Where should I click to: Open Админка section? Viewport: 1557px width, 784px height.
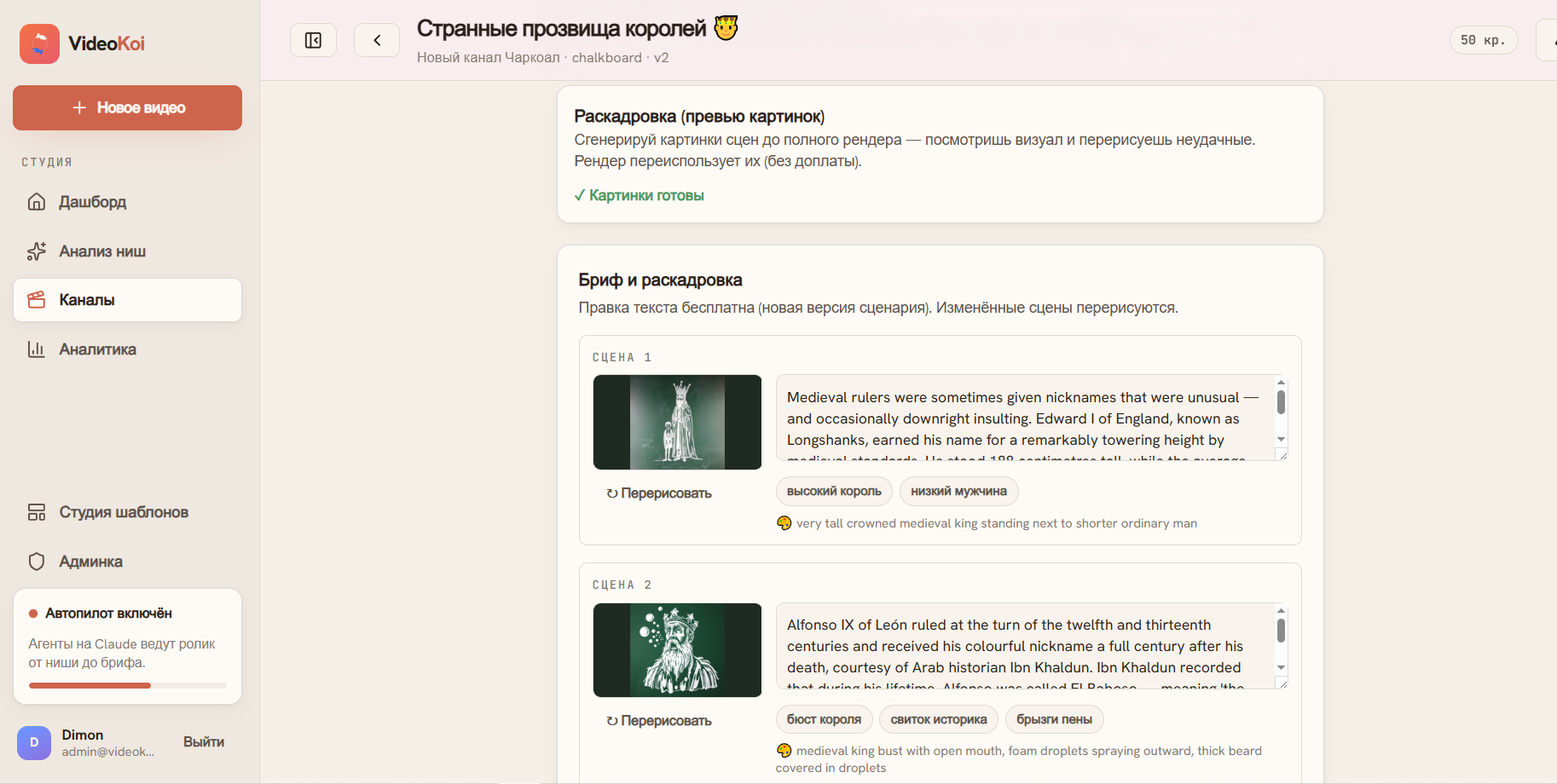click(x=127, y=562)
